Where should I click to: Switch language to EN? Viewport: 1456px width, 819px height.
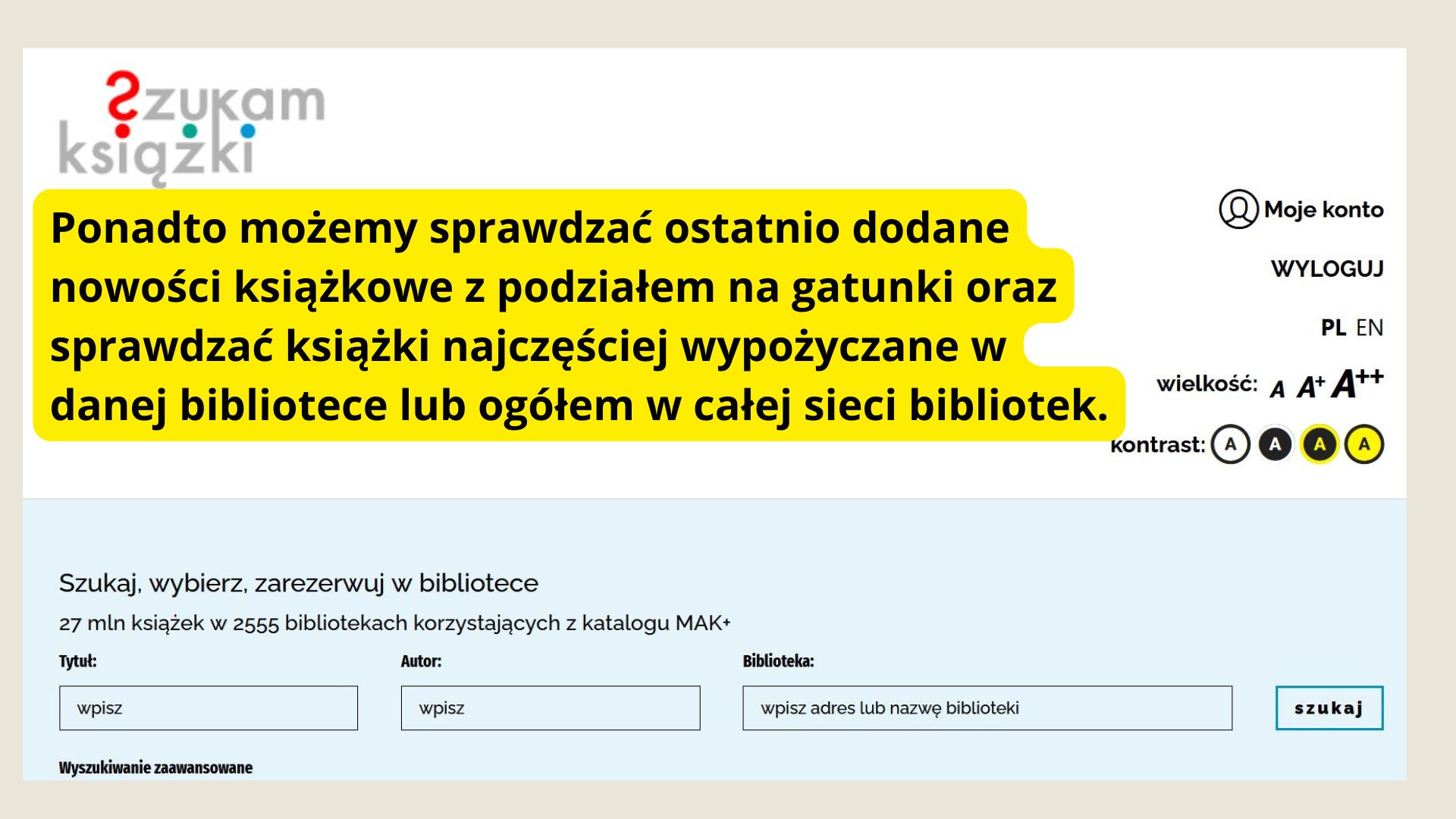click(x=1370, y=328)
